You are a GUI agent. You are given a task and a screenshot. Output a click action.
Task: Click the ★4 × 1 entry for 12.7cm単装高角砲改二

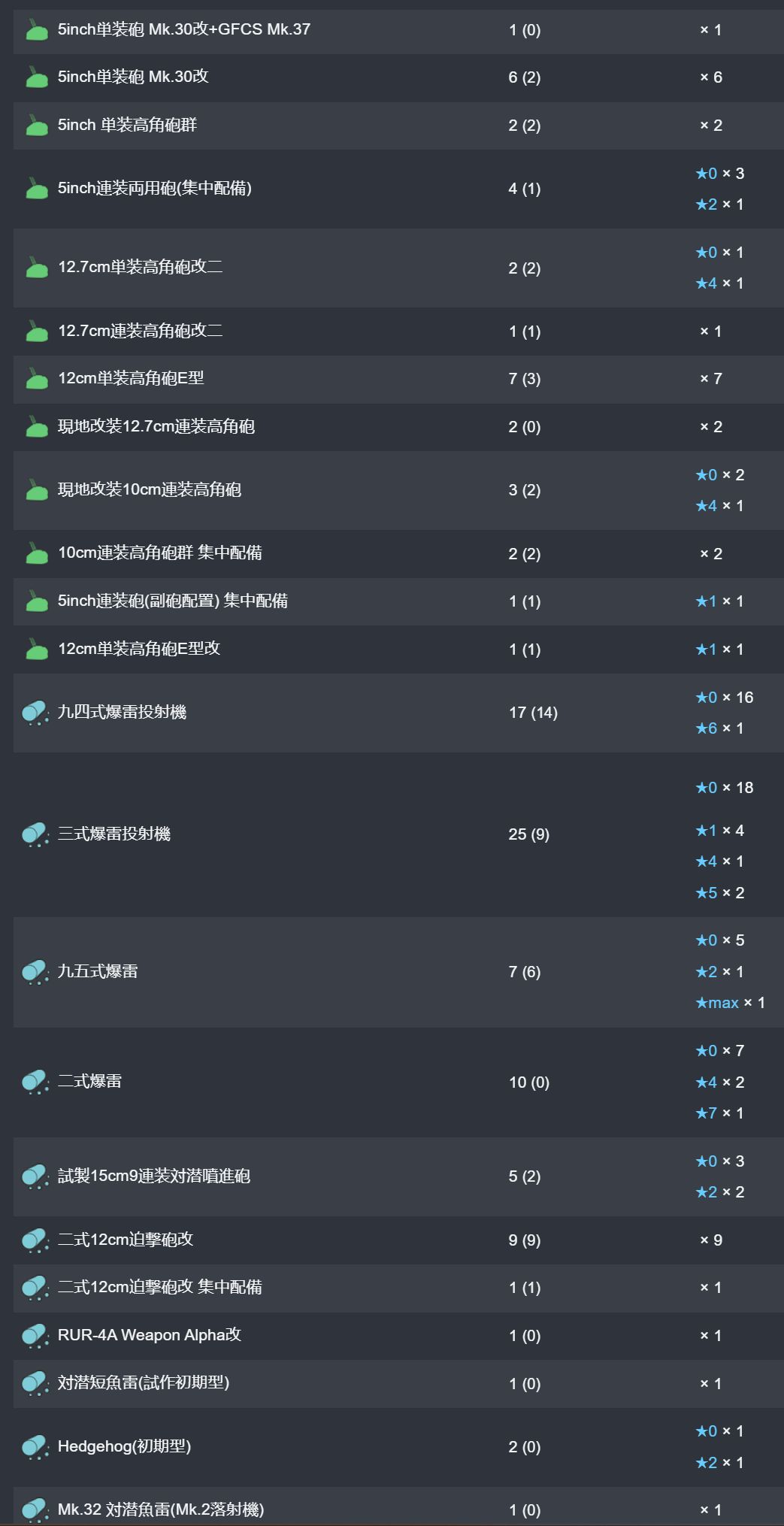tap(719, 283)
